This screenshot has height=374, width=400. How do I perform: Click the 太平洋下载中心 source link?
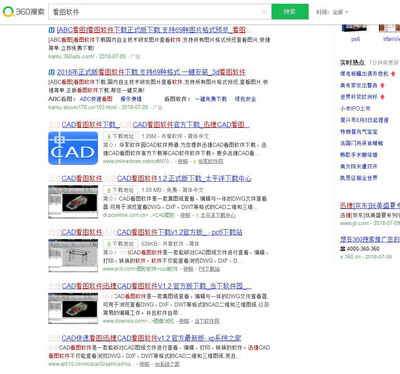click(218, 215)
